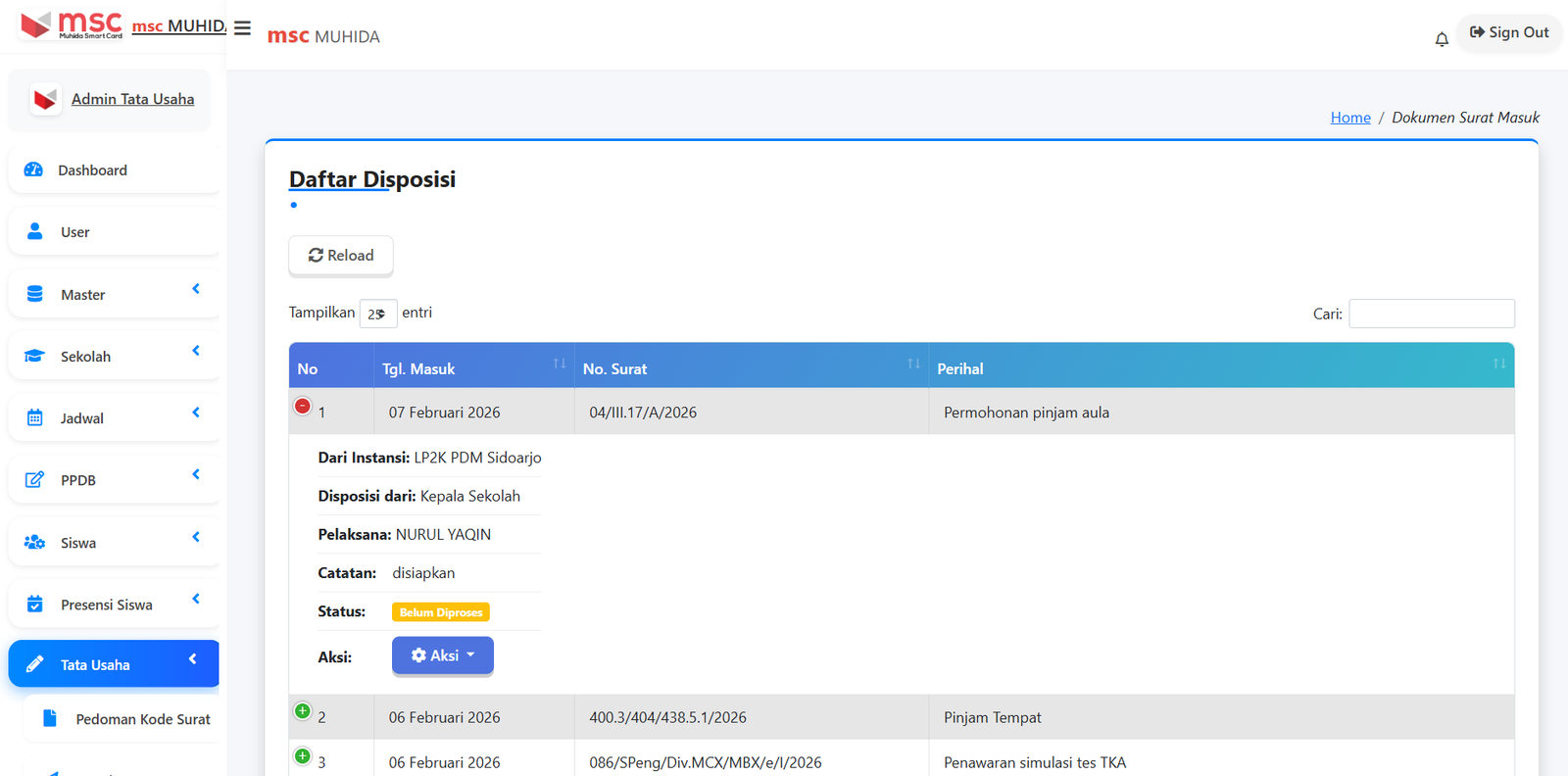Image resolution: width=1568 pixels, height=776 pixels.
Task: Click the Jadwal calendar icon
Action: [x=35, y=417]
